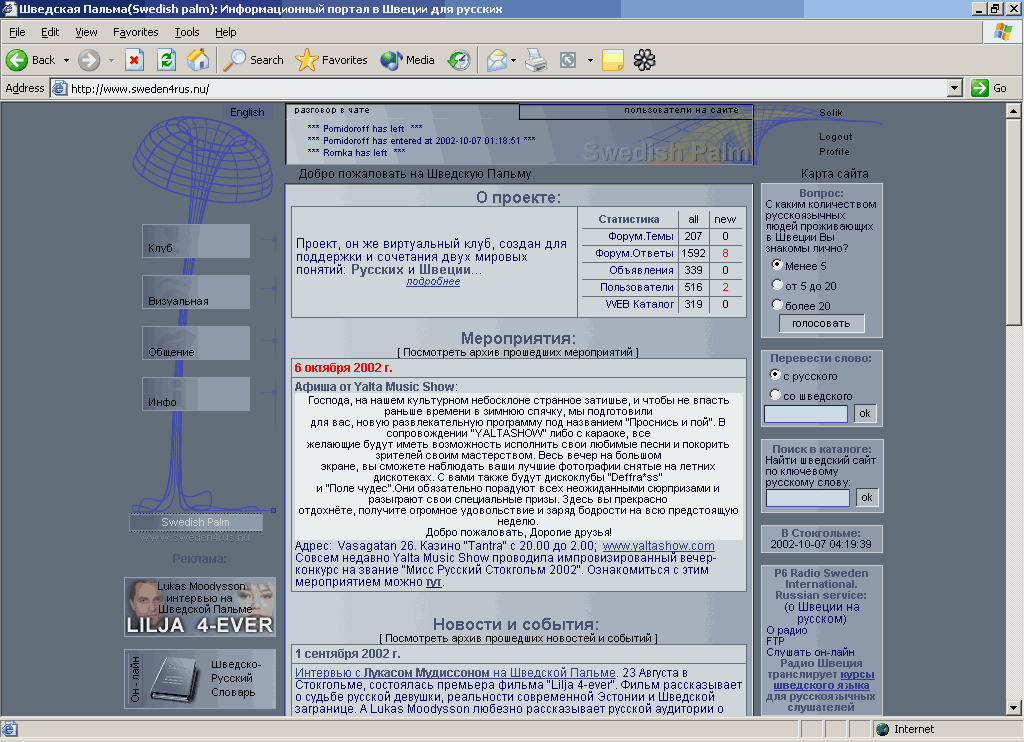
Task: Select the 'Менее 5' poll option
Action: coord(777,266)
